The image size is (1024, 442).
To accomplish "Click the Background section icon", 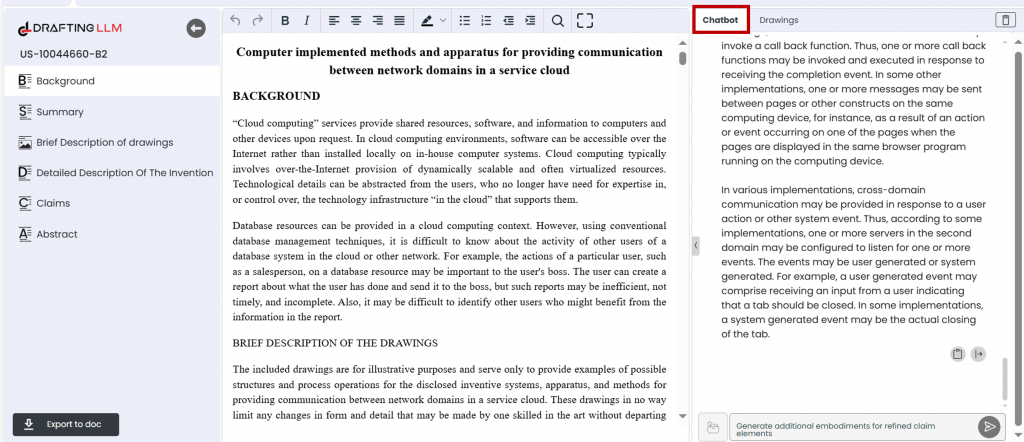I will pos(25,81).
